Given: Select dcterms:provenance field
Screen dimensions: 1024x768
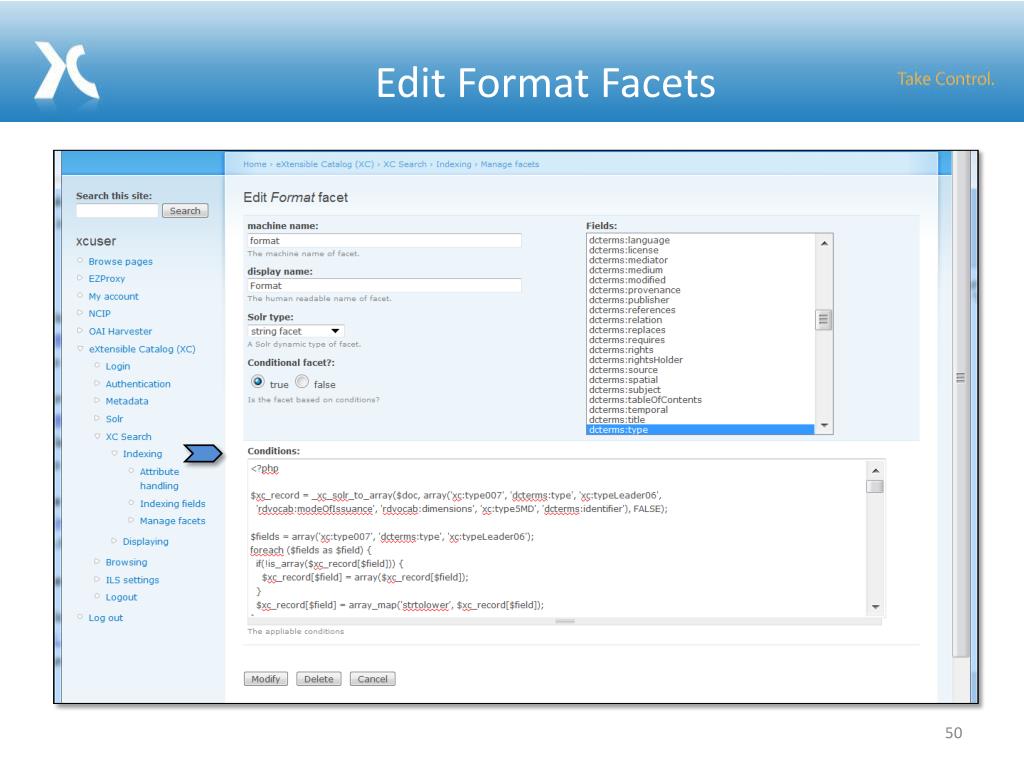Looking at the screenshot, I should pos(634,290).
